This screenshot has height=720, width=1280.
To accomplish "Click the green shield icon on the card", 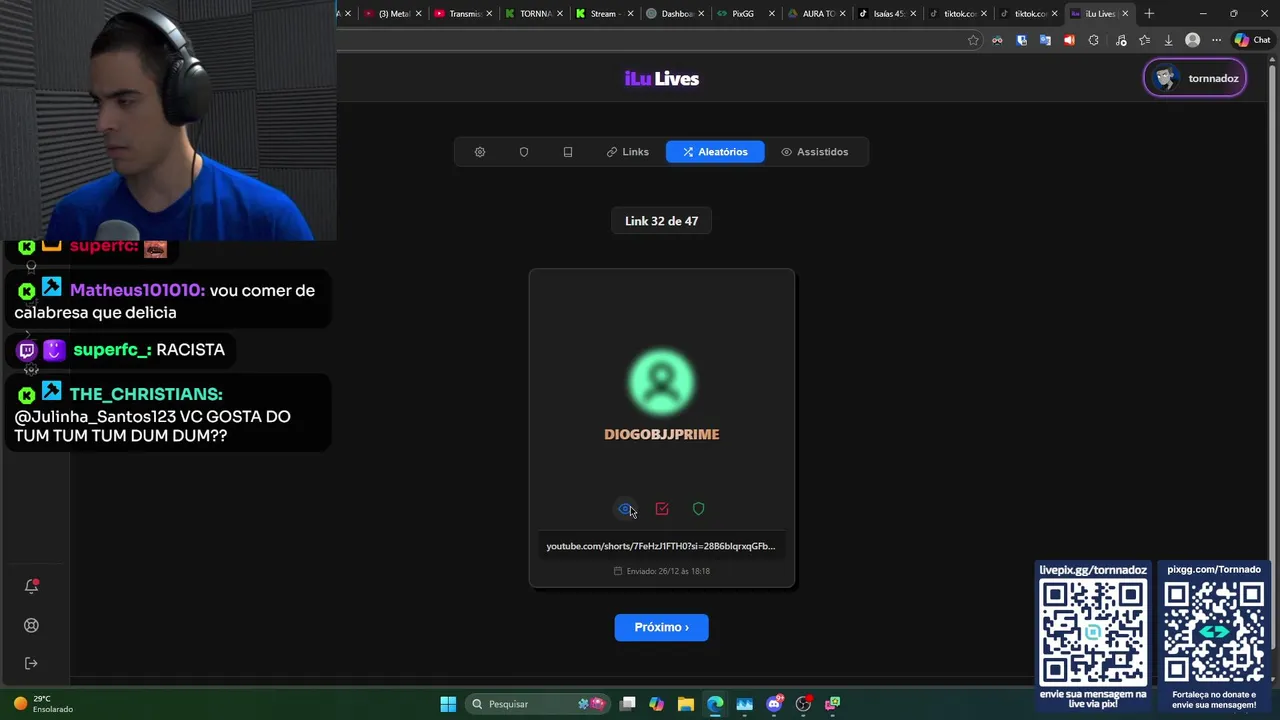I will 699,509.
